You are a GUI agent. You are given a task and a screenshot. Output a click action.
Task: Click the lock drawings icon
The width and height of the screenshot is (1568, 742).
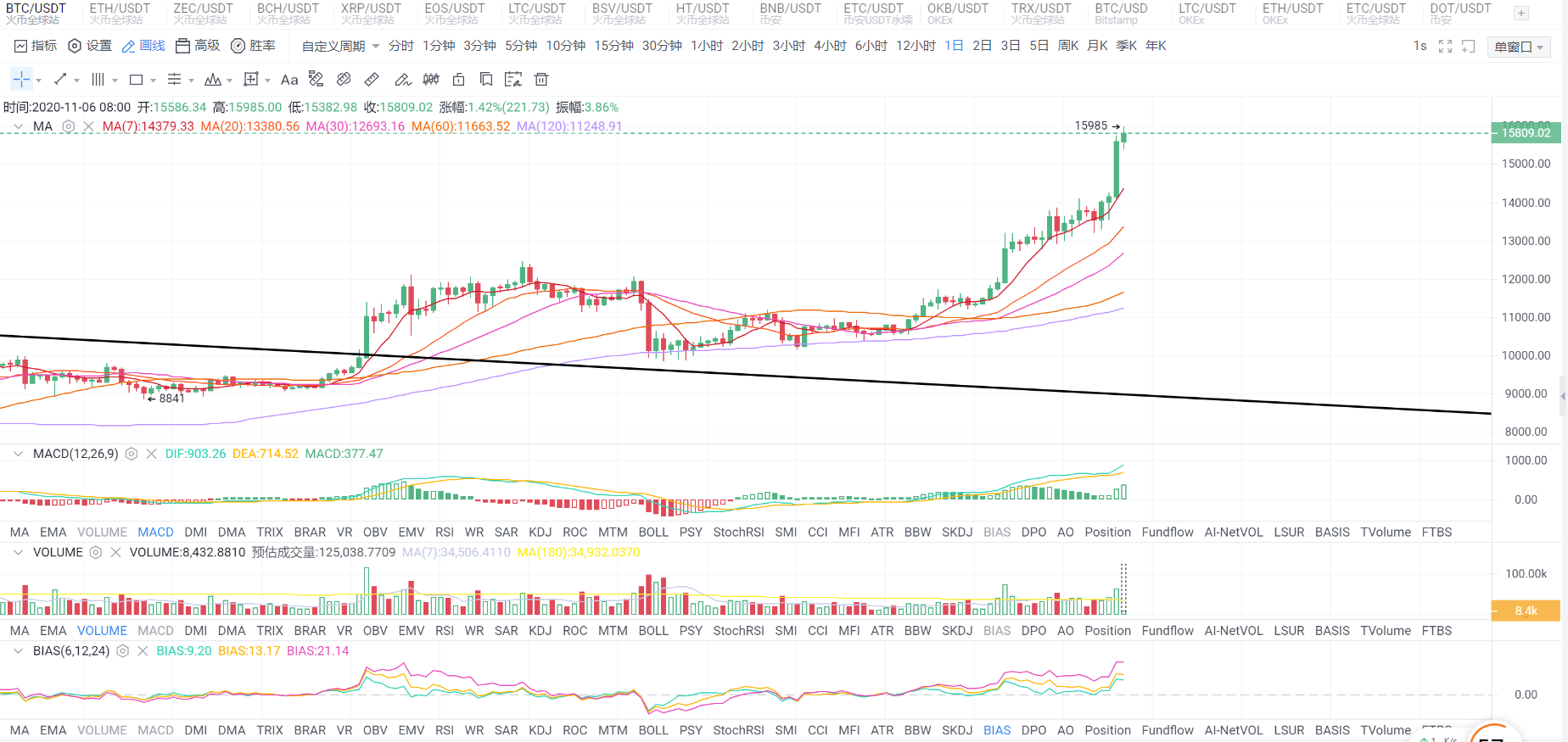click(x=459, y=80)
